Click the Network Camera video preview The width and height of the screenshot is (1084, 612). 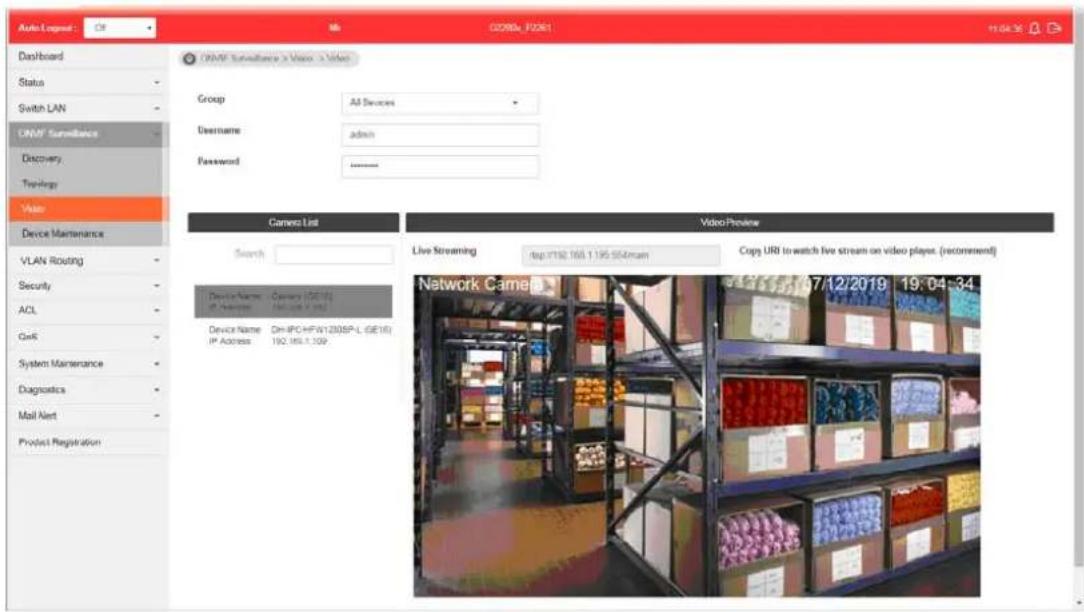coord(697,436)
